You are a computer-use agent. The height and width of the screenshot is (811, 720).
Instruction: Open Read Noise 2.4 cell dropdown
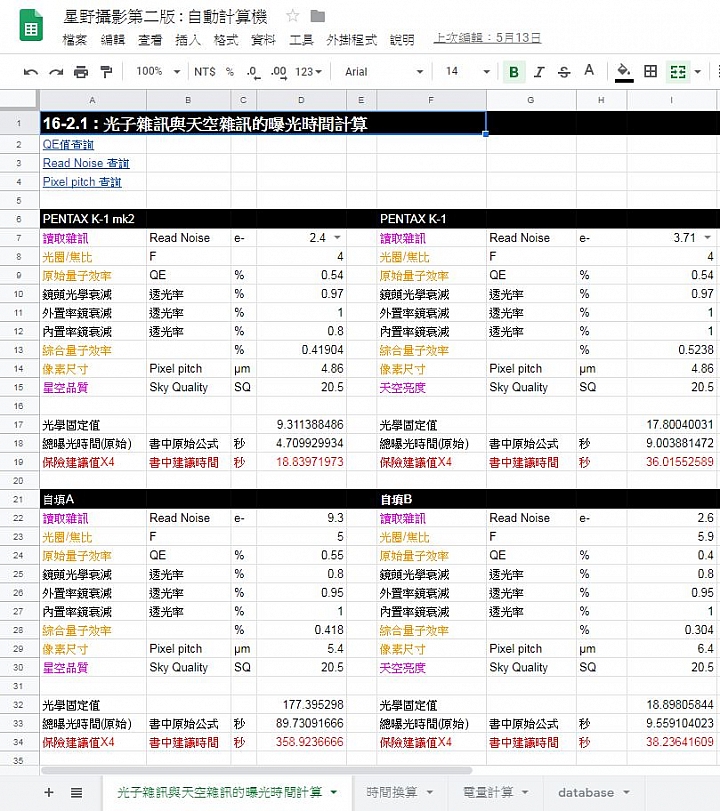337,237
